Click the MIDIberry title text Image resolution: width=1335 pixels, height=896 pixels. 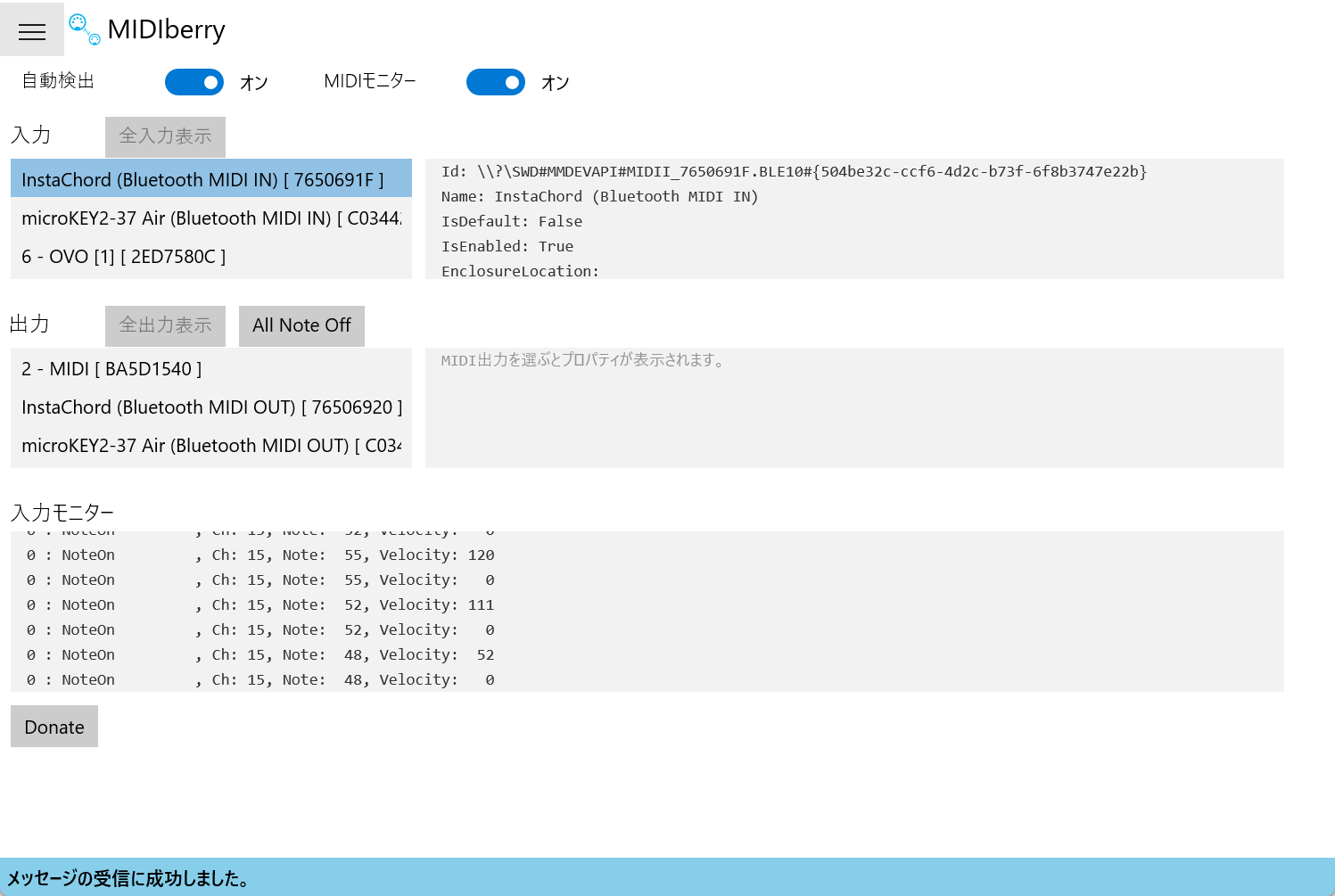click(x=166, y=29)
